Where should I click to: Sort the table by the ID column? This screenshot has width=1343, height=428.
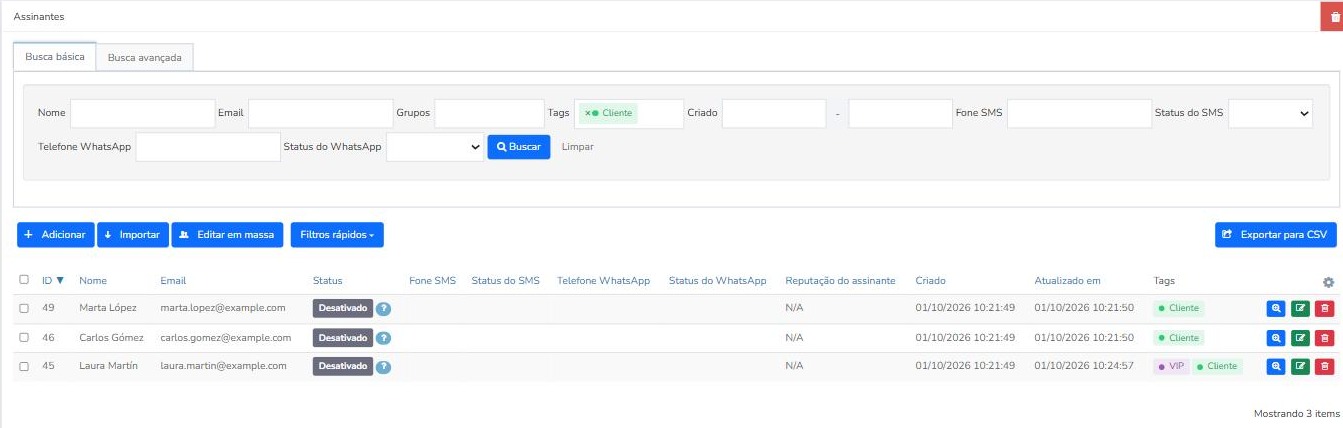pos(53,281)
